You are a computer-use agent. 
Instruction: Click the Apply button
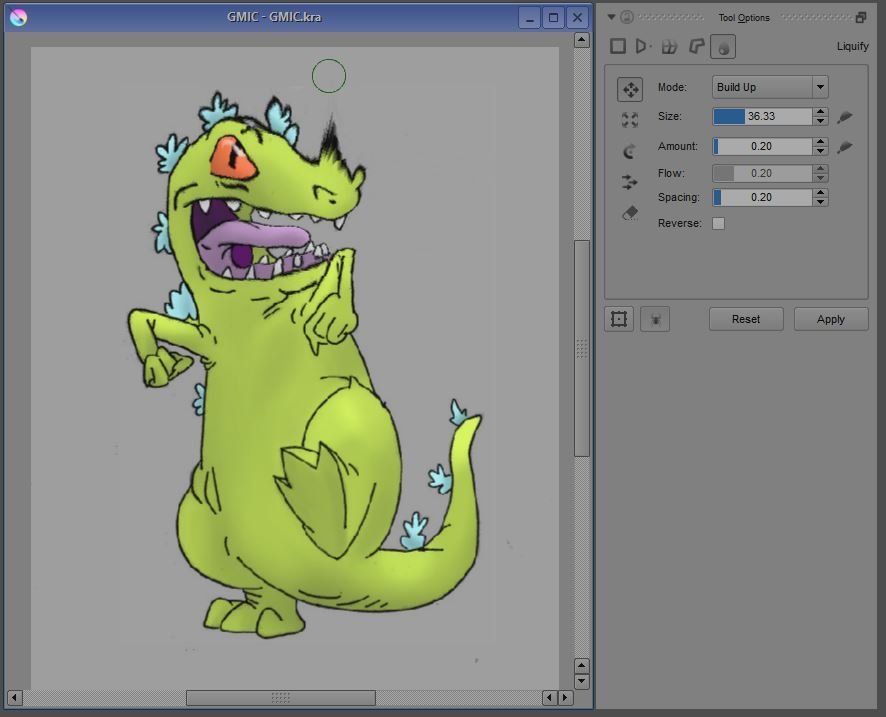(x=831, y=319)
